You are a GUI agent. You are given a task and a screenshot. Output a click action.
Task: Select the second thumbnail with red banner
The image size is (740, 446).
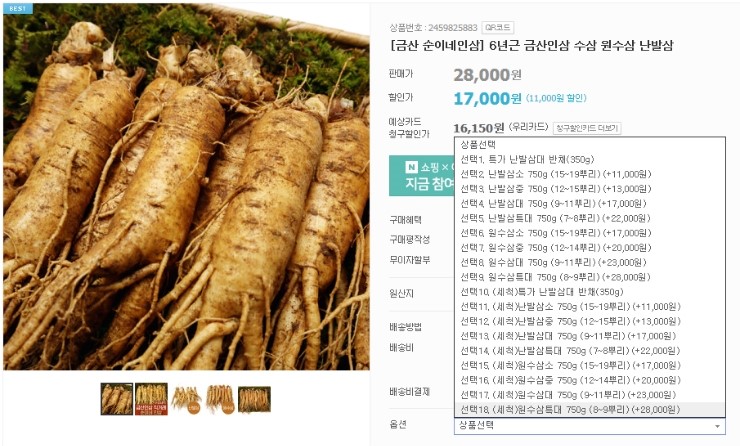151,399
